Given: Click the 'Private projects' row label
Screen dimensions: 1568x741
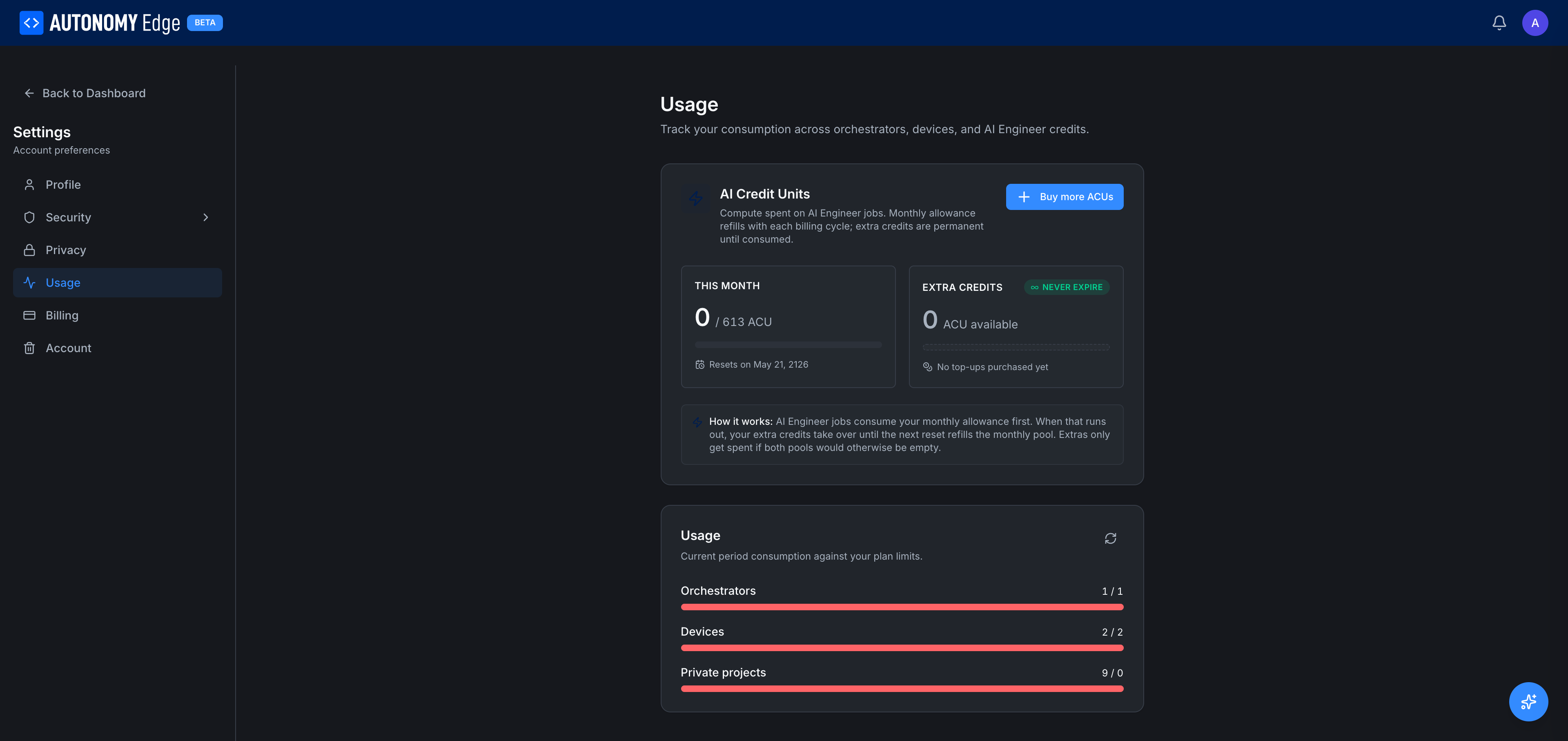Looking at the screenshot, I should pyautogui.click(x=723, y=672).
